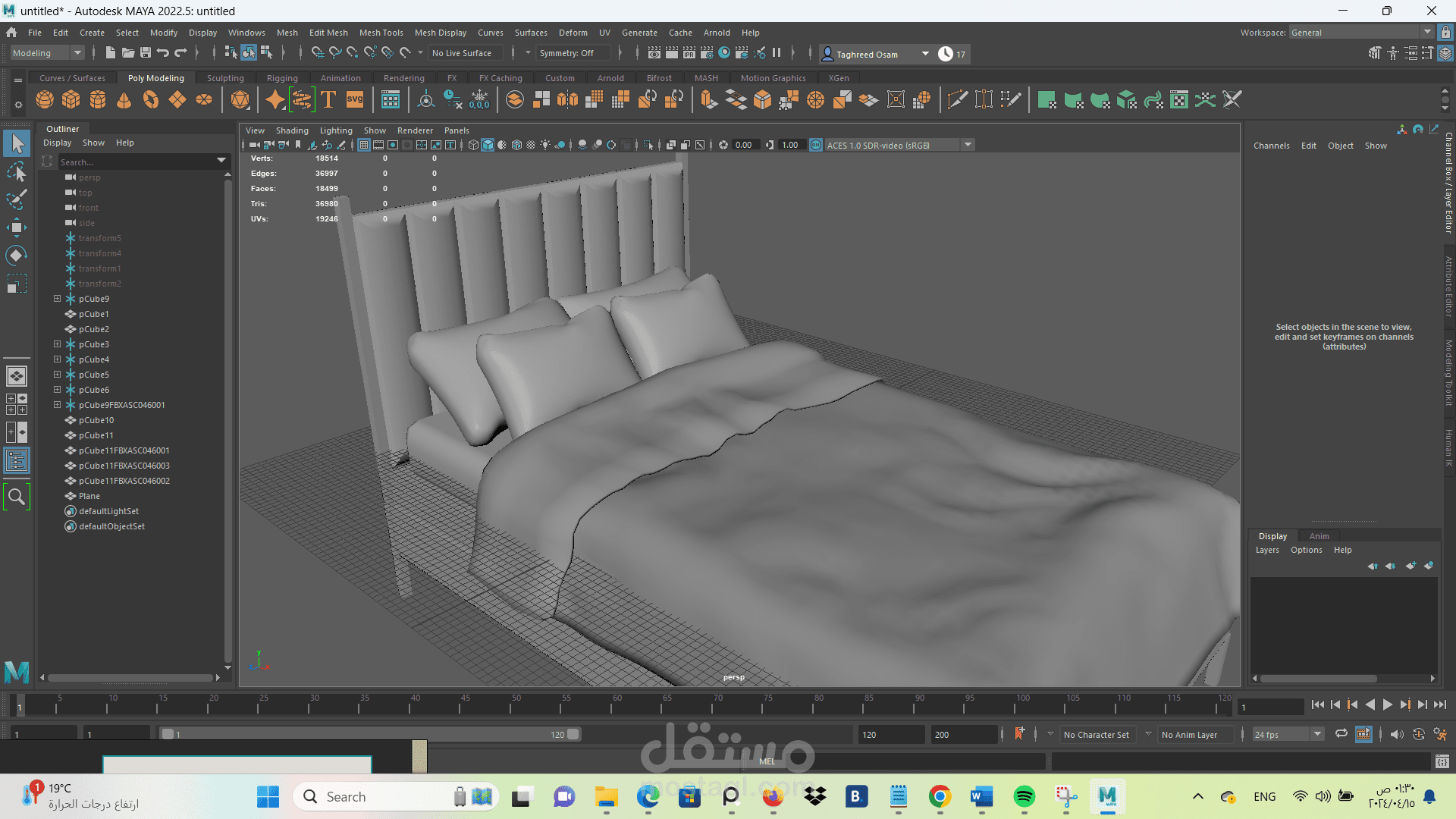Screen dimensions: 1456x819
Task: Open the ACES color space dropdown
Action: click(968, 145)
